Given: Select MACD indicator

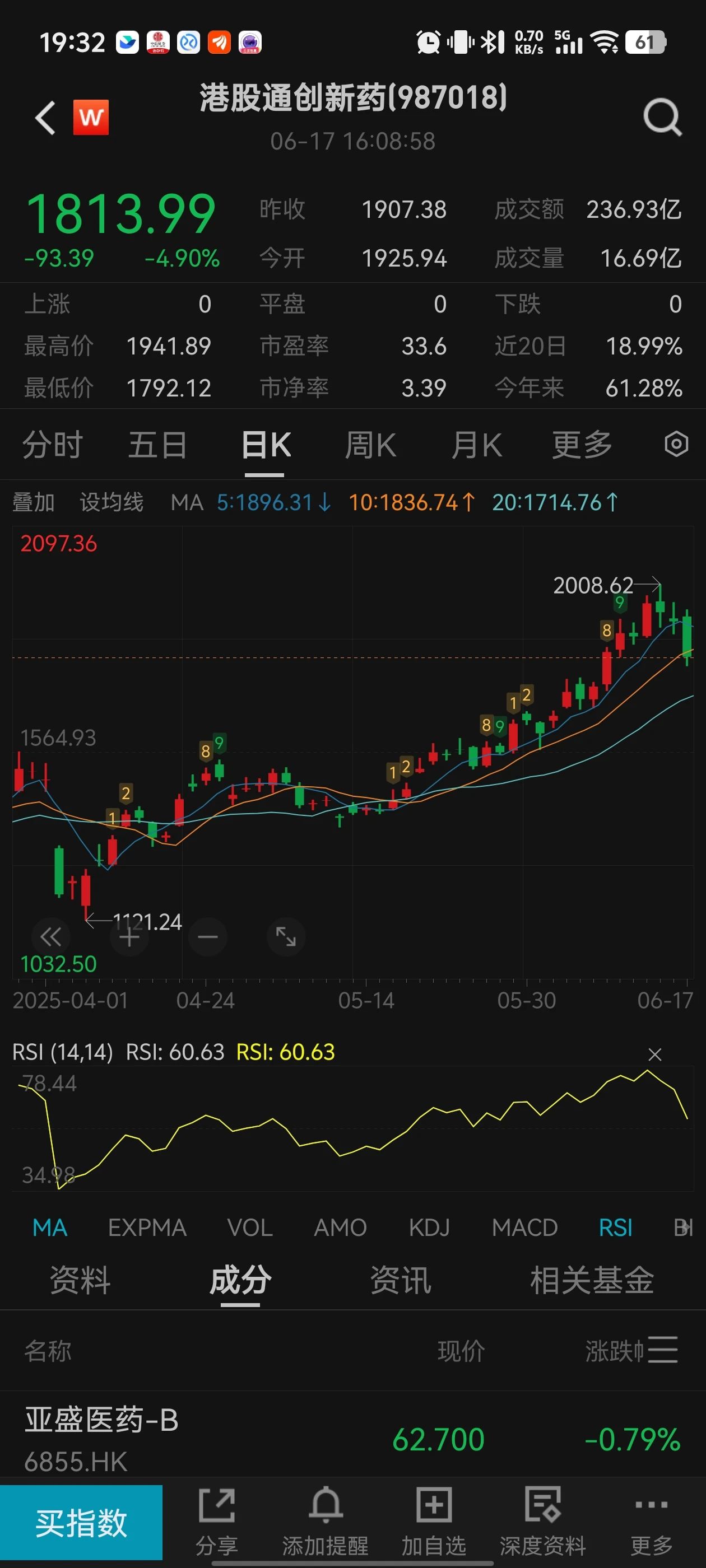Looking at the screenshot, I should click(524, 1227).
